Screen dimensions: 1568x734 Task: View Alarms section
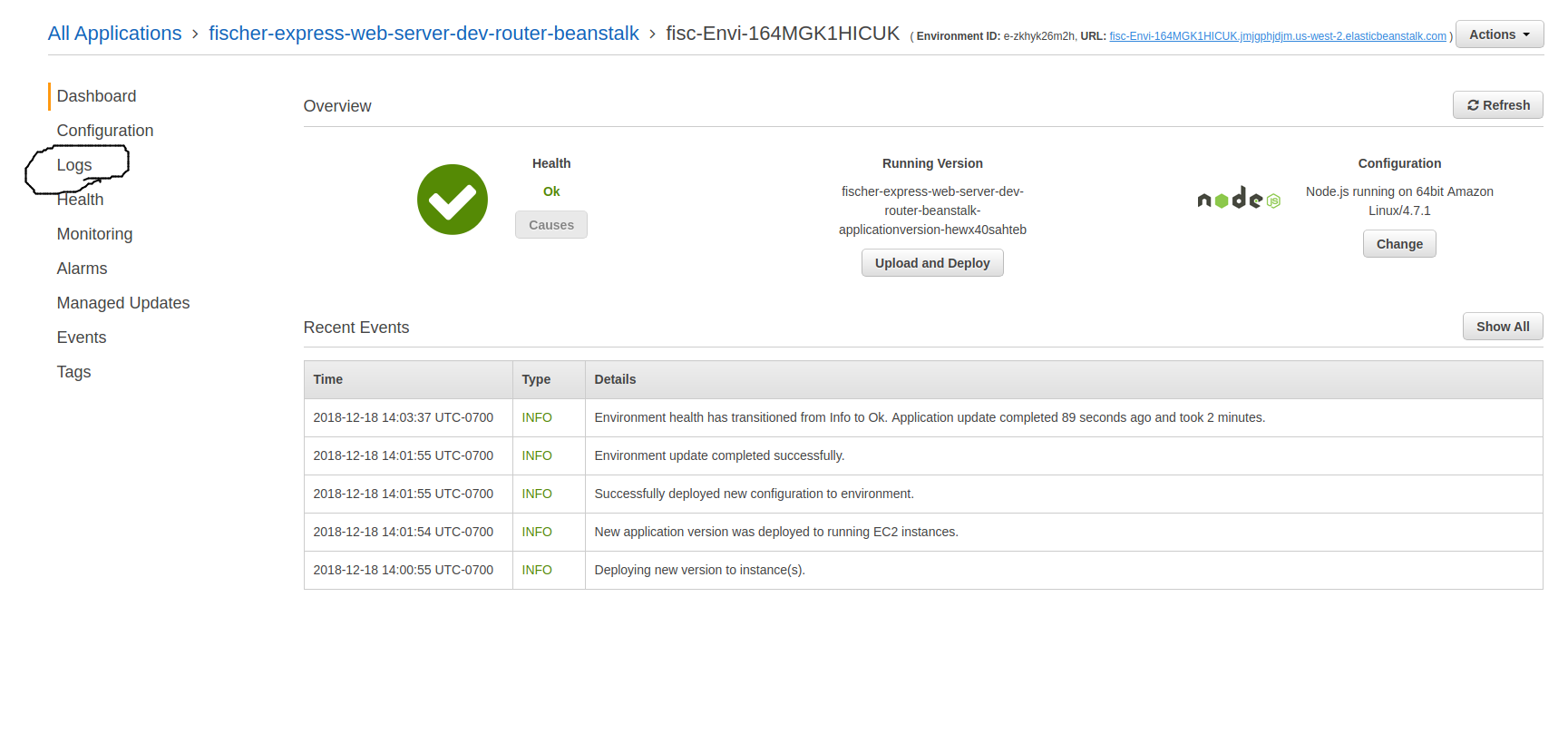click(82, 269)
